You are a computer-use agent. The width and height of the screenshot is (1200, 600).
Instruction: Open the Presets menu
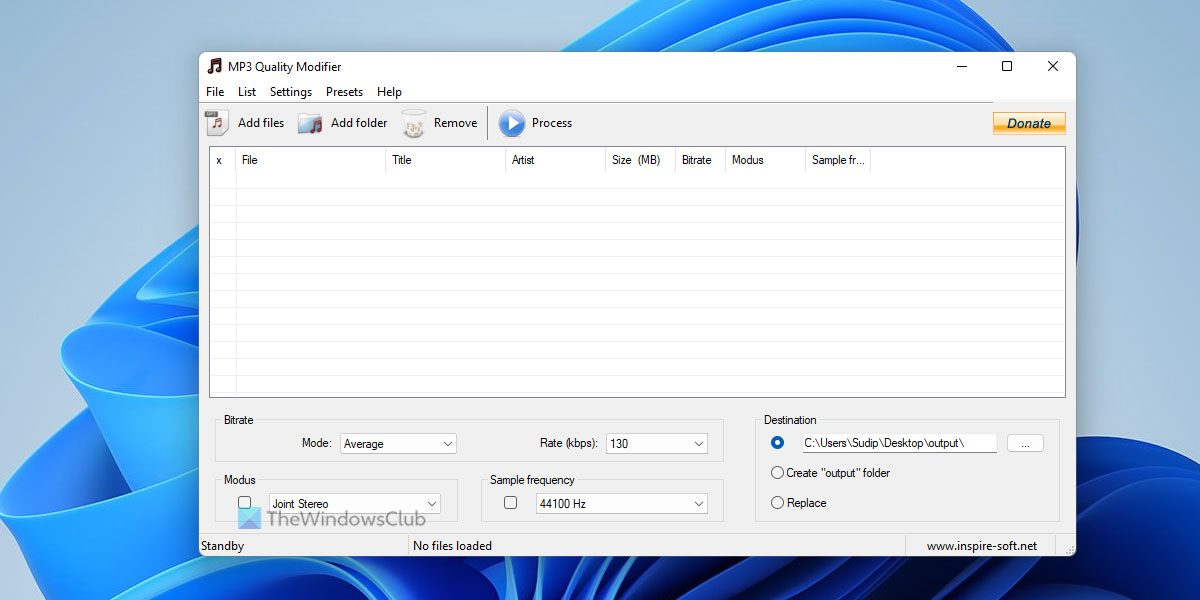pyautogui.click(x=344, y=92)
